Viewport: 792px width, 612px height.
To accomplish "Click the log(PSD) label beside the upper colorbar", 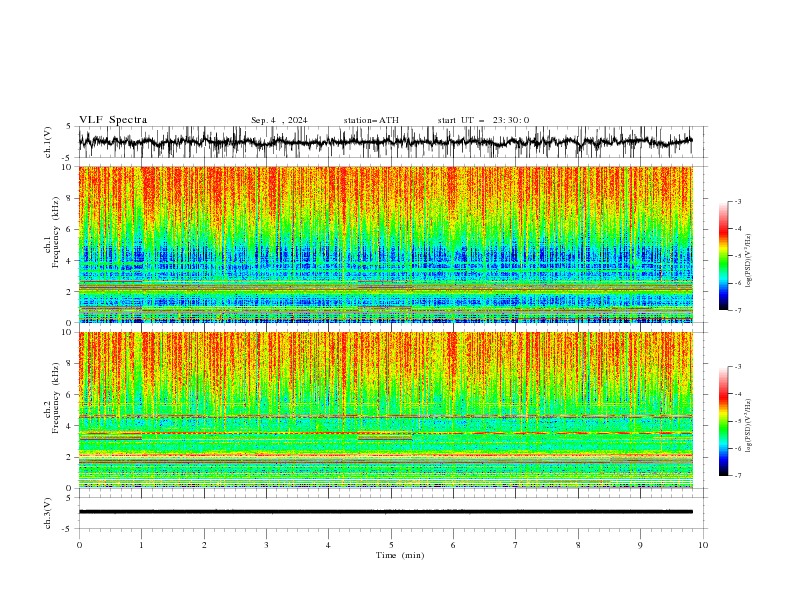I will pos(749,261).
